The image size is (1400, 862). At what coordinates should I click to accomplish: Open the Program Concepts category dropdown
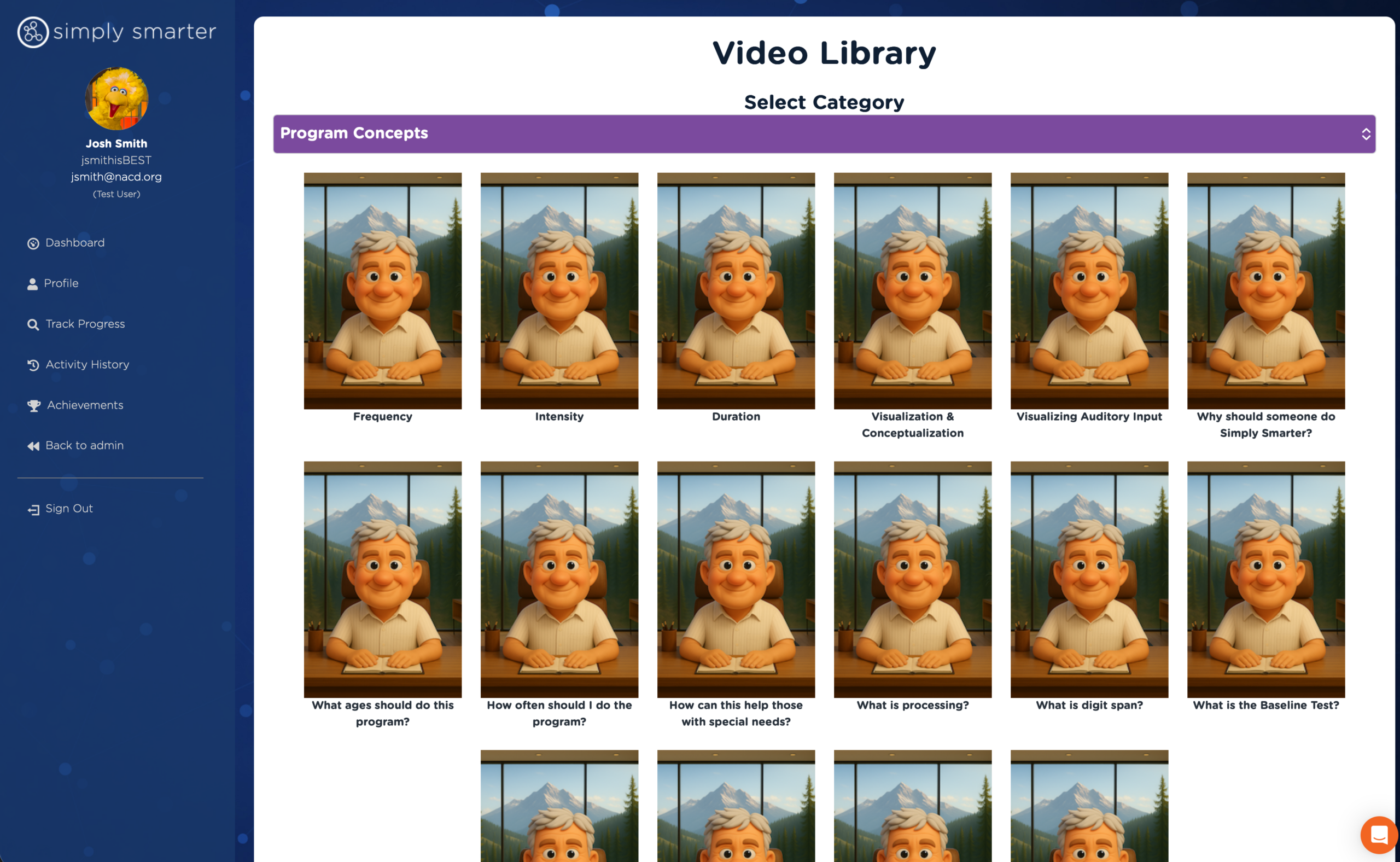coord(824,133)
